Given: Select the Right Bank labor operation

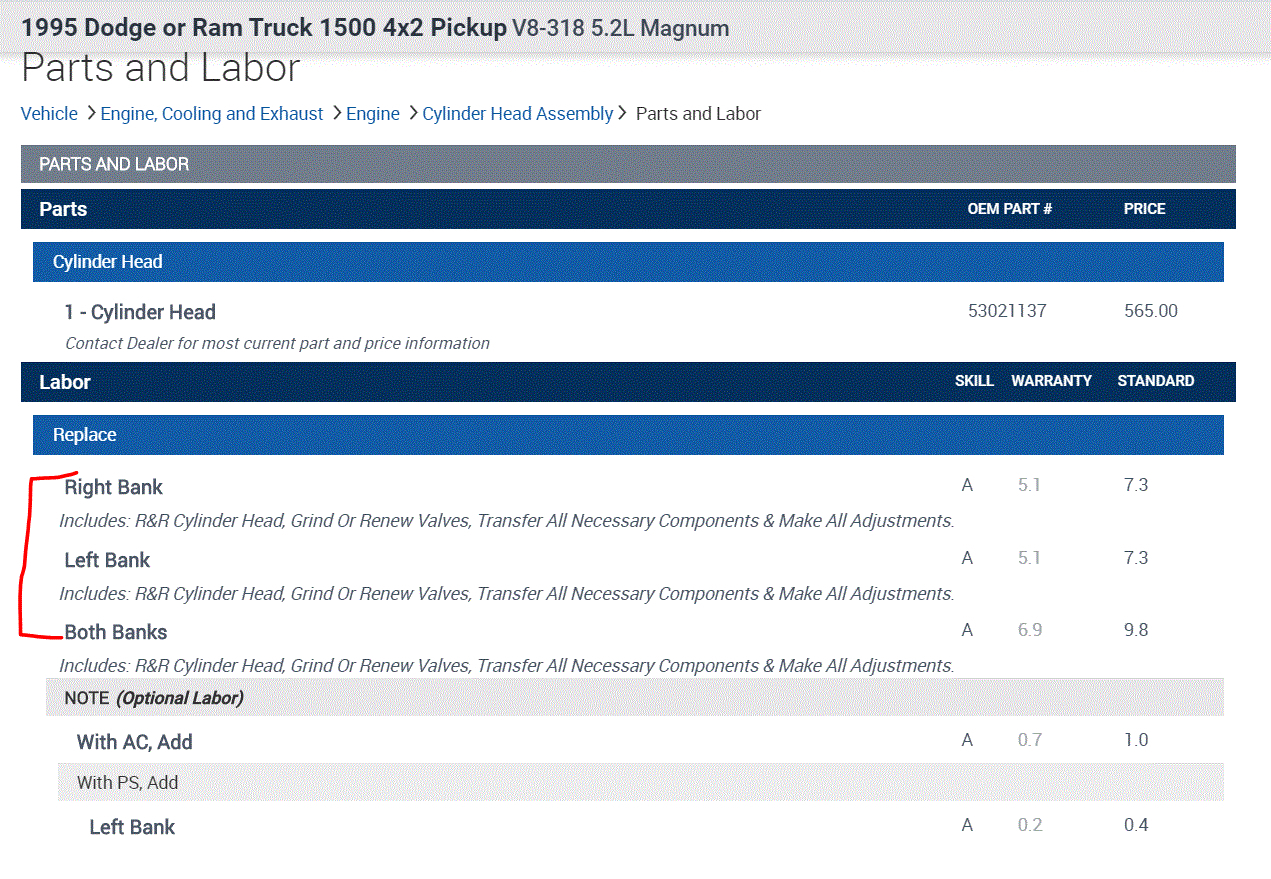Looking at the screenshot, I should pos(113,487).
